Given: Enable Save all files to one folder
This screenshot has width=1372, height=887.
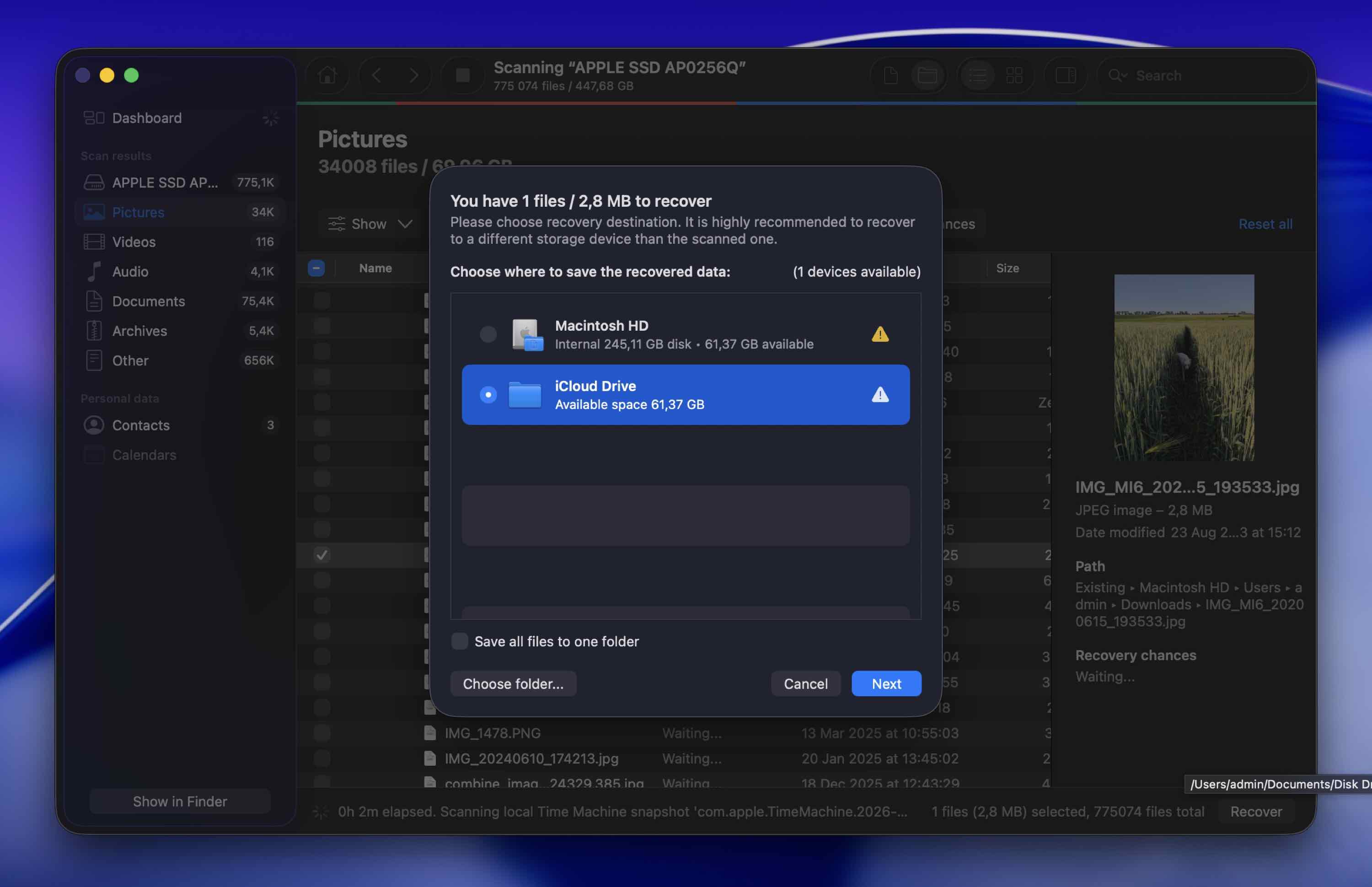Looking at the screenshot, I should click(x=460, y=641).
